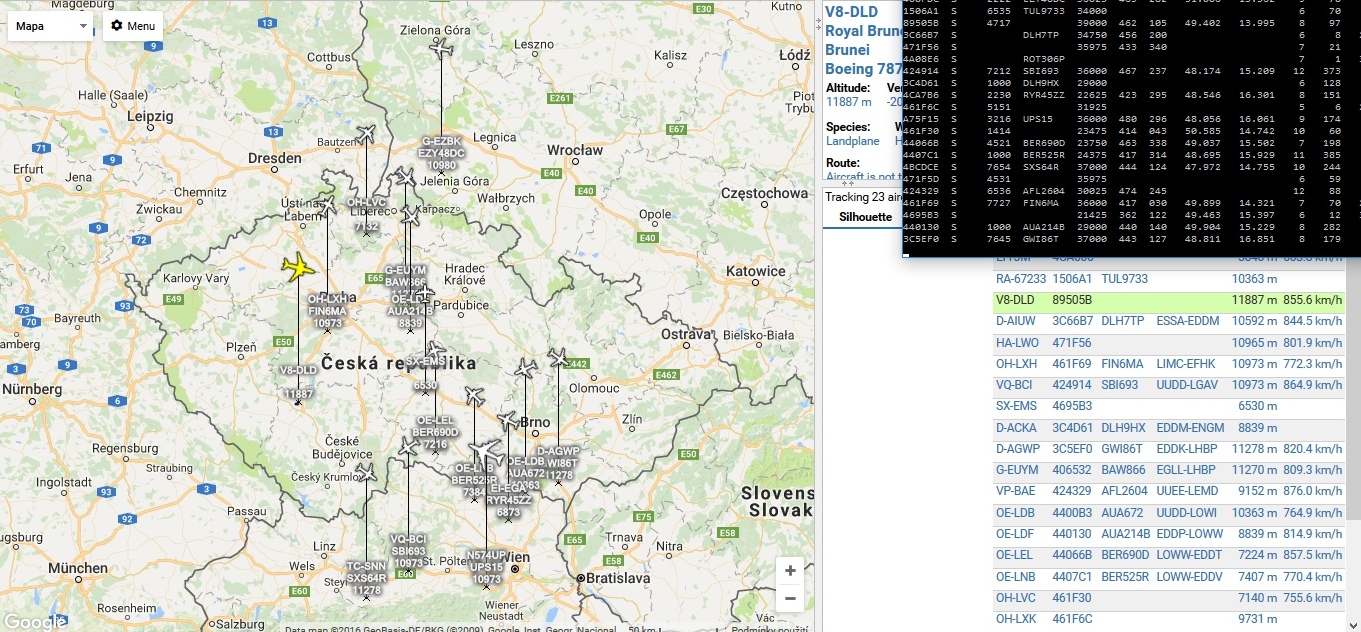This screenshot has width=1361, height=632.
Task: Click the plane icon above the OH-LXH label
Action: coord(326,204)
